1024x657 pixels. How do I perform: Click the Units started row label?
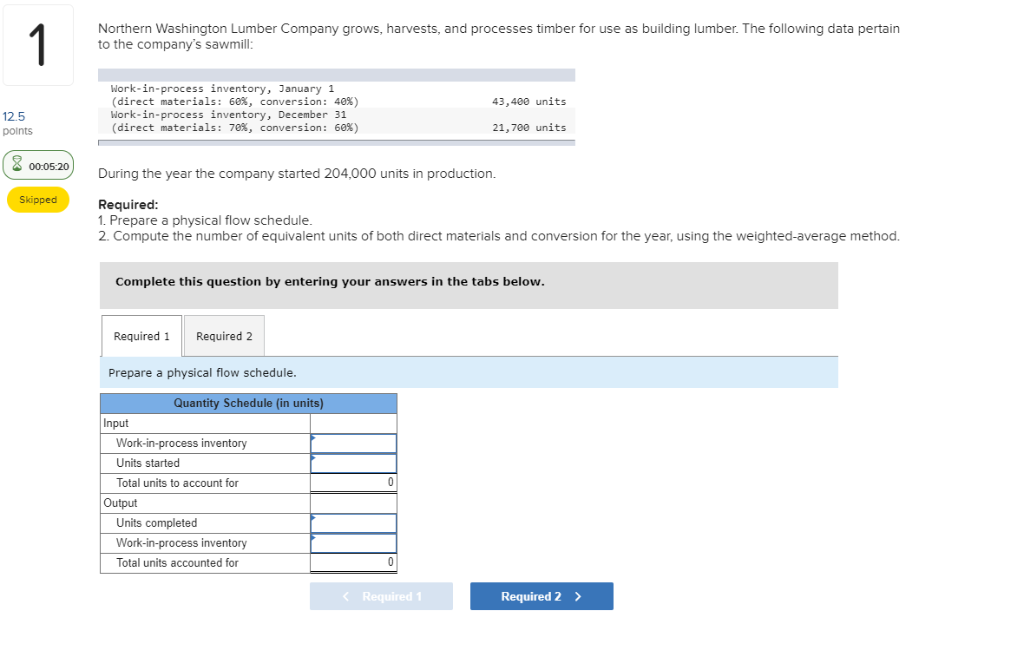click(x=148, y=463)
